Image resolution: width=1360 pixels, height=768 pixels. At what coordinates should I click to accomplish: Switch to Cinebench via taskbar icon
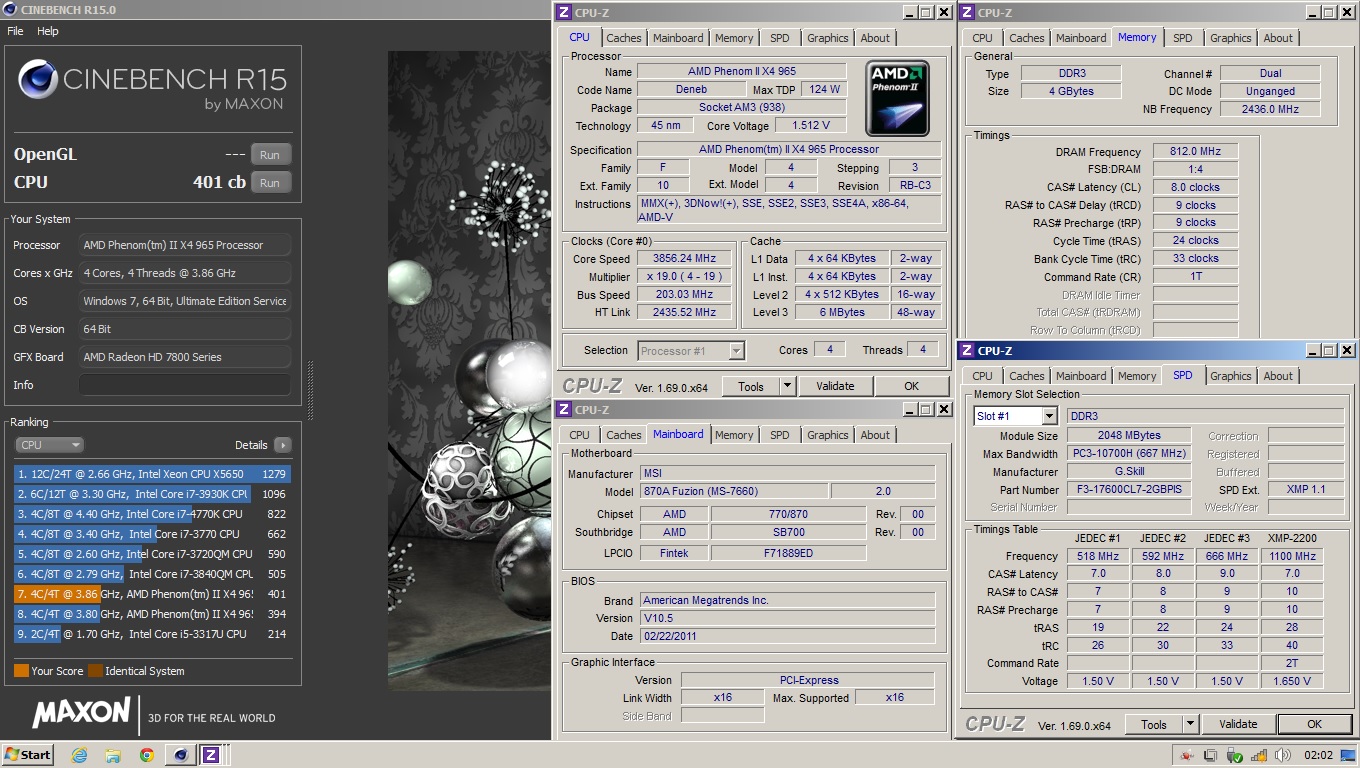pyautogui.click(x=181, y=755)
